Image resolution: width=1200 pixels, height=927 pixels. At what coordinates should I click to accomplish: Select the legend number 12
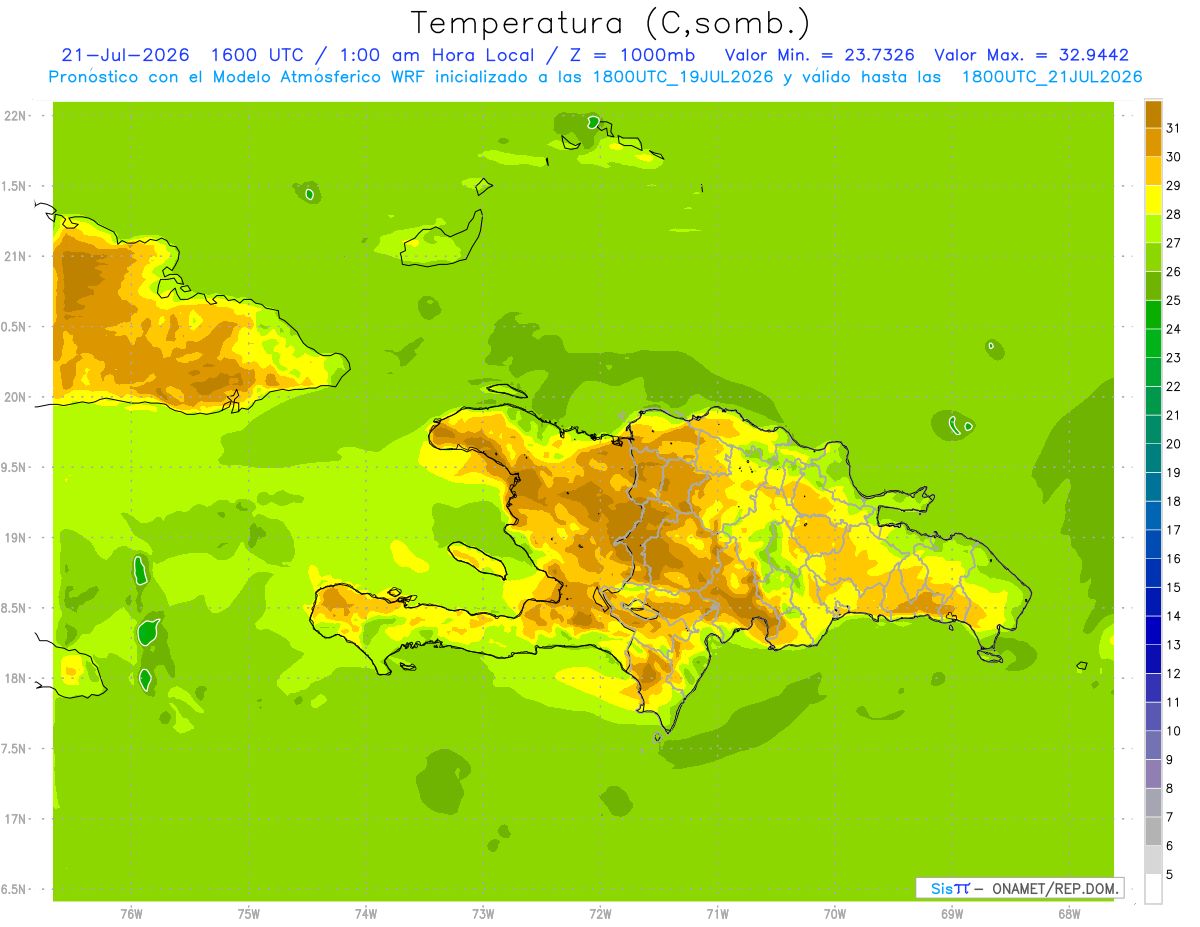point(1173,673)
